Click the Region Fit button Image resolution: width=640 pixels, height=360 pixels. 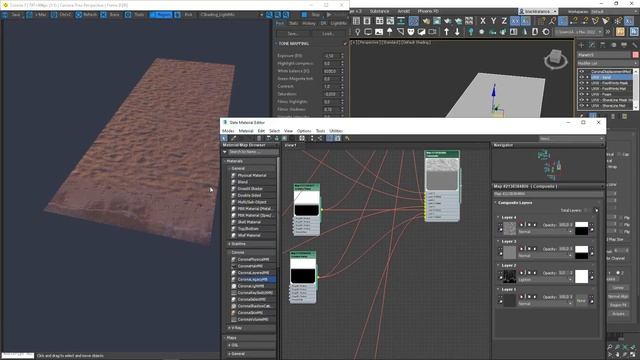tap(618, 305)
